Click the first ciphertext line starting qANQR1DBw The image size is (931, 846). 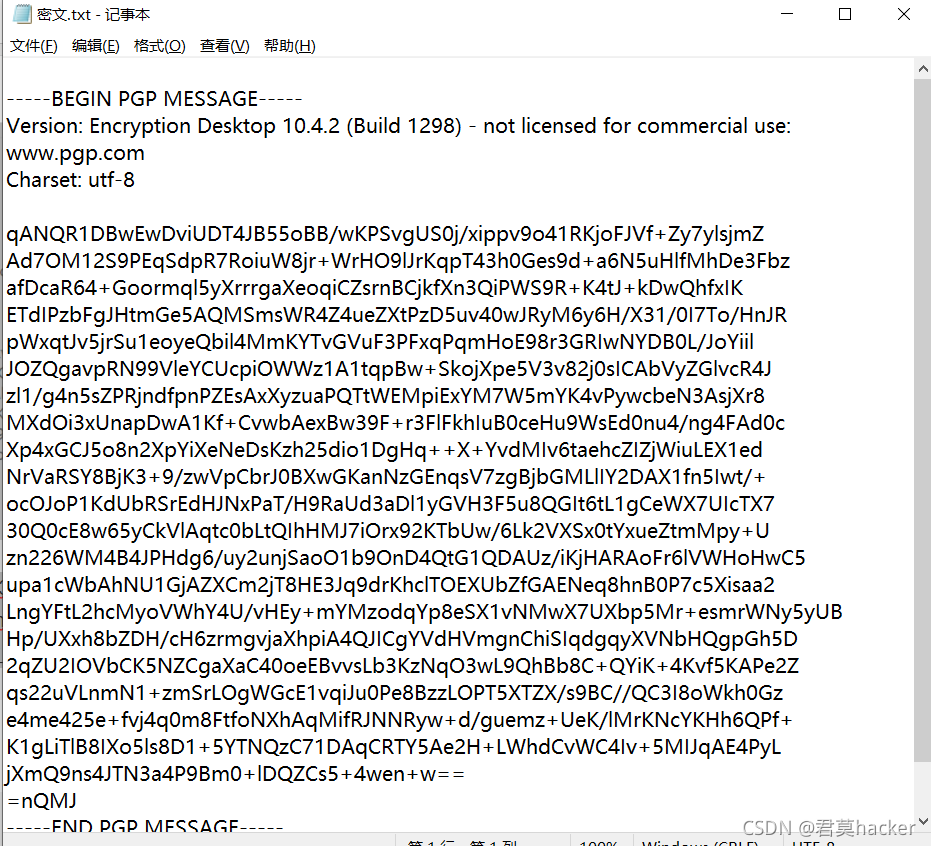click(385, 234)
